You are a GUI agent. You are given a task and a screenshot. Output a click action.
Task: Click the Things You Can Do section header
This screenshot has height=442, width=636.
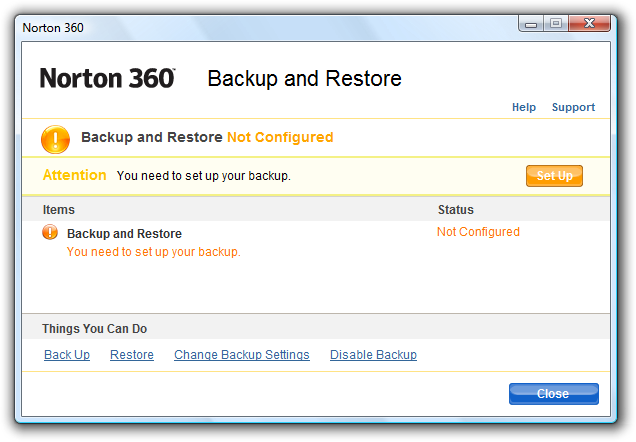point(95,328)
